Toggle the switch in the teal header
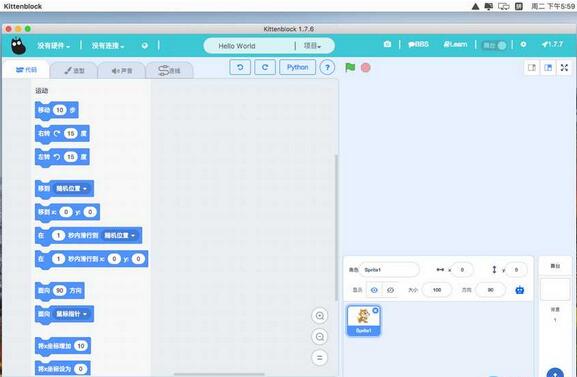The width and height of the screenshot is (577, 377). pyautogui.click(x=494, y=45)
